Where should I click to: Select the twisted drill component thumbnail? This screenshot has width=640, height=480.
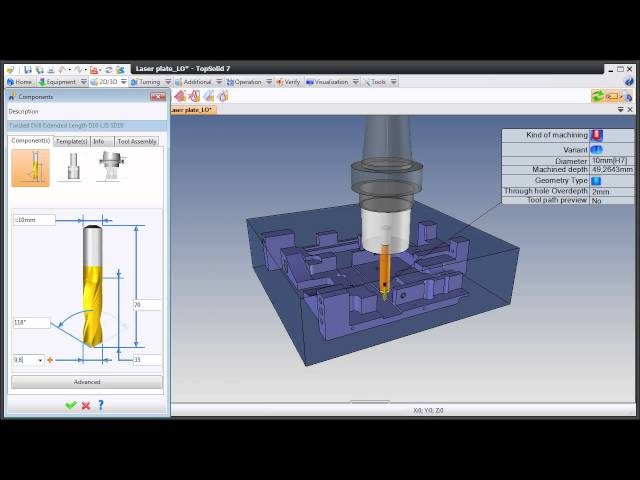coord(31,167)
